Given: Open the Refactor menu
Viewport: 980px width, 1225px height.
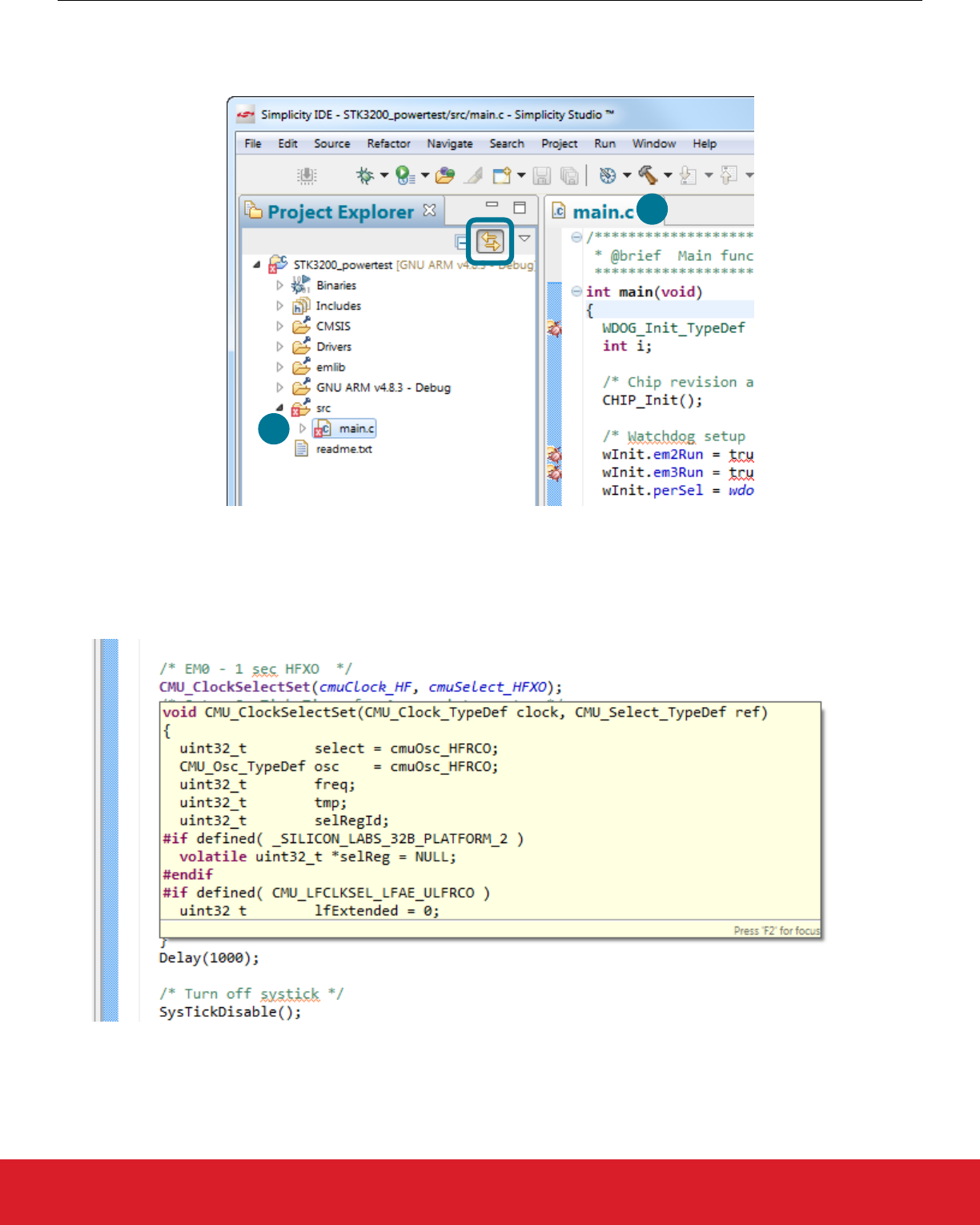Looking at the screenshot, I should pos(389,143).
